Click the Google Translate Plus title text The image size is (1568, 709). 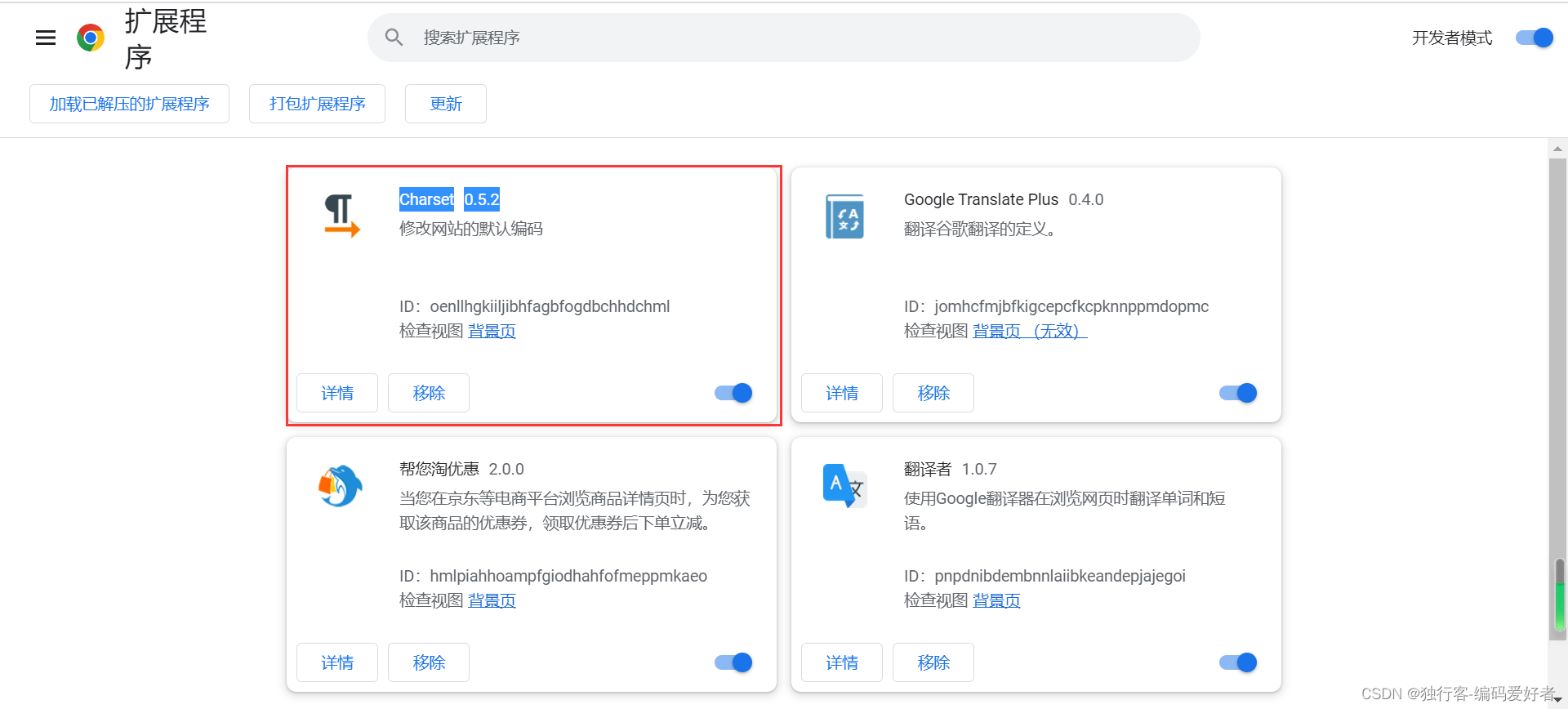(981, 199)
